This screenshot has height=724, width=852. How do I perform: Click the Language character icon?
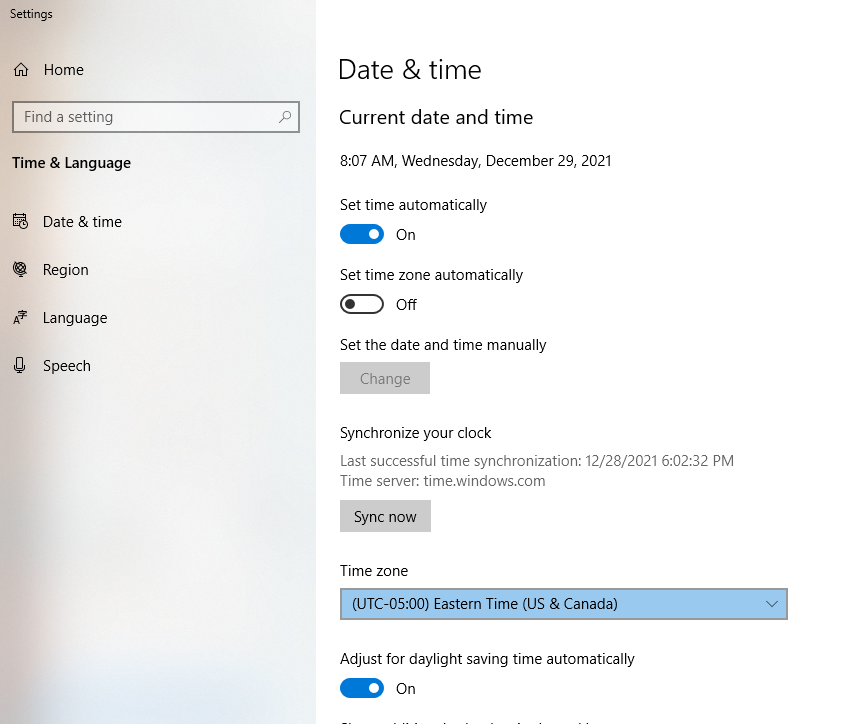[20, 317]
